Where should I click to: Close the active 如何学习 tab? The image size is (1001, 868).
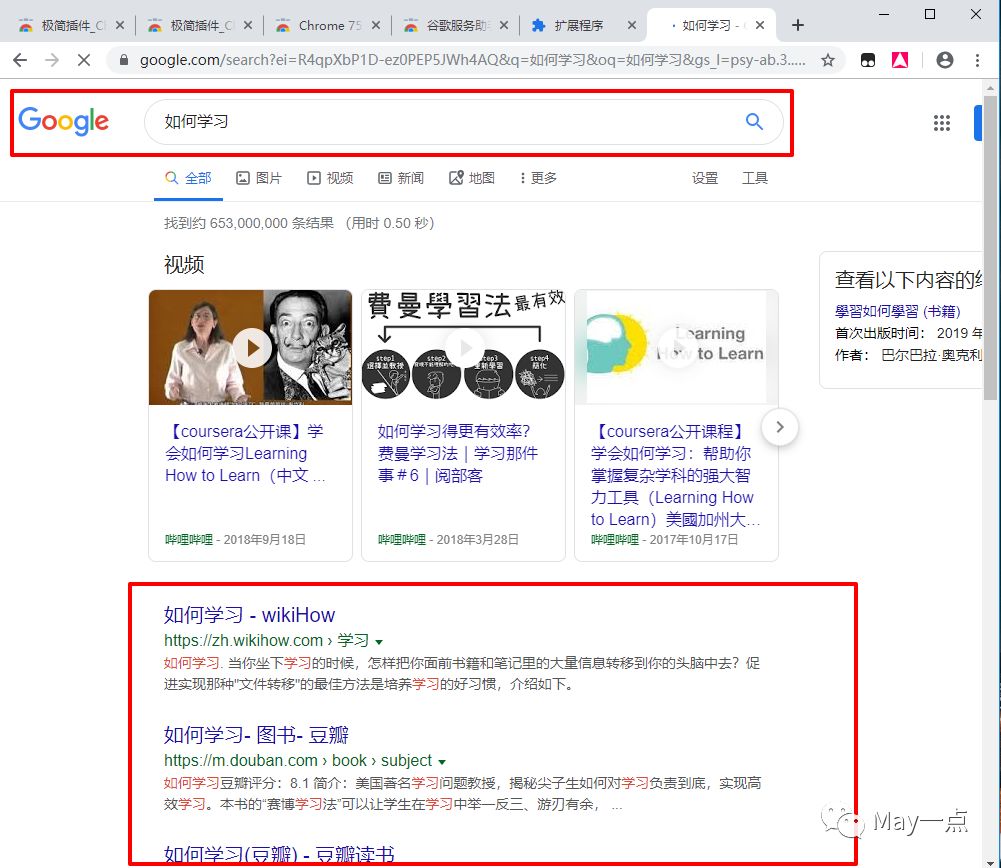click(x=760, y=25)
